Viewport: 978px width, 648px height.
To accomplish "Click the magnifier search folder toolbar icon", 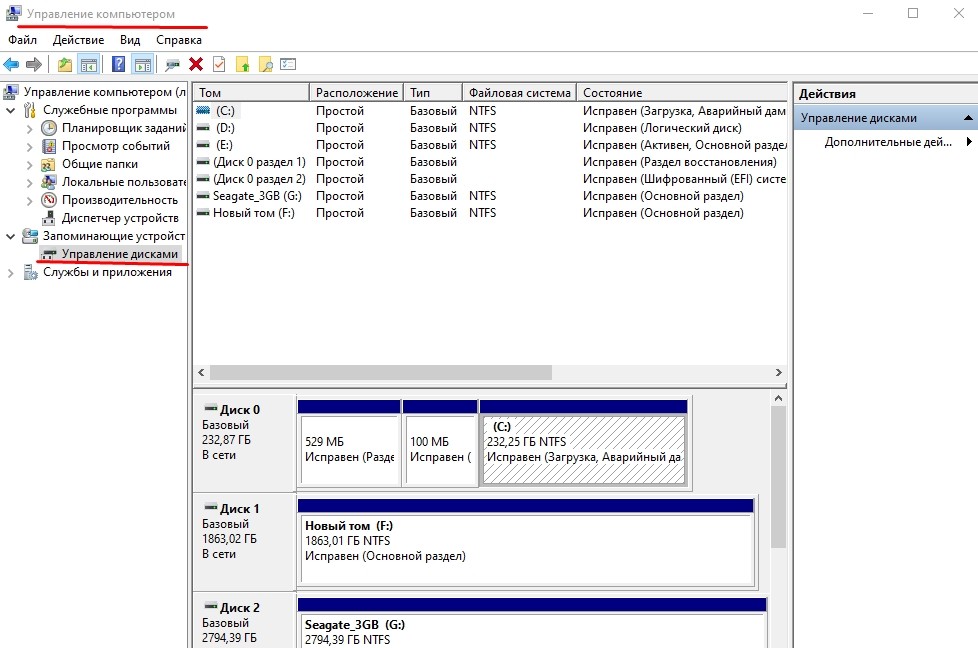I will (x=265, y=64).
